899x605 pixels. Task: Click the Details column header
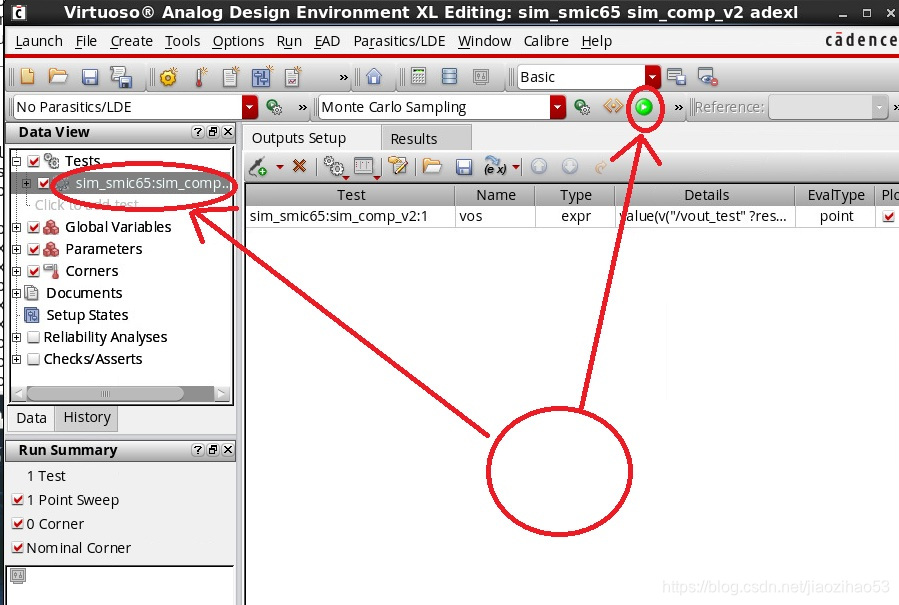(705, 195)
